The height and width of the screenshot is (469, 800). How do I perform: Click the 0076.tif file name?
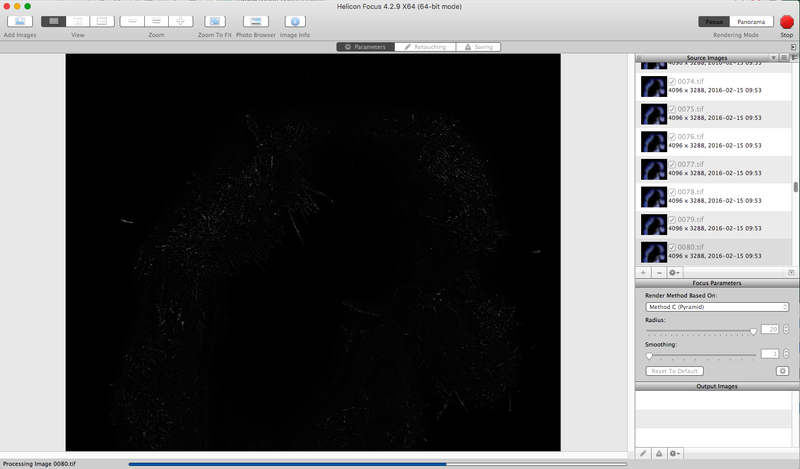click(x=690, y=137)
